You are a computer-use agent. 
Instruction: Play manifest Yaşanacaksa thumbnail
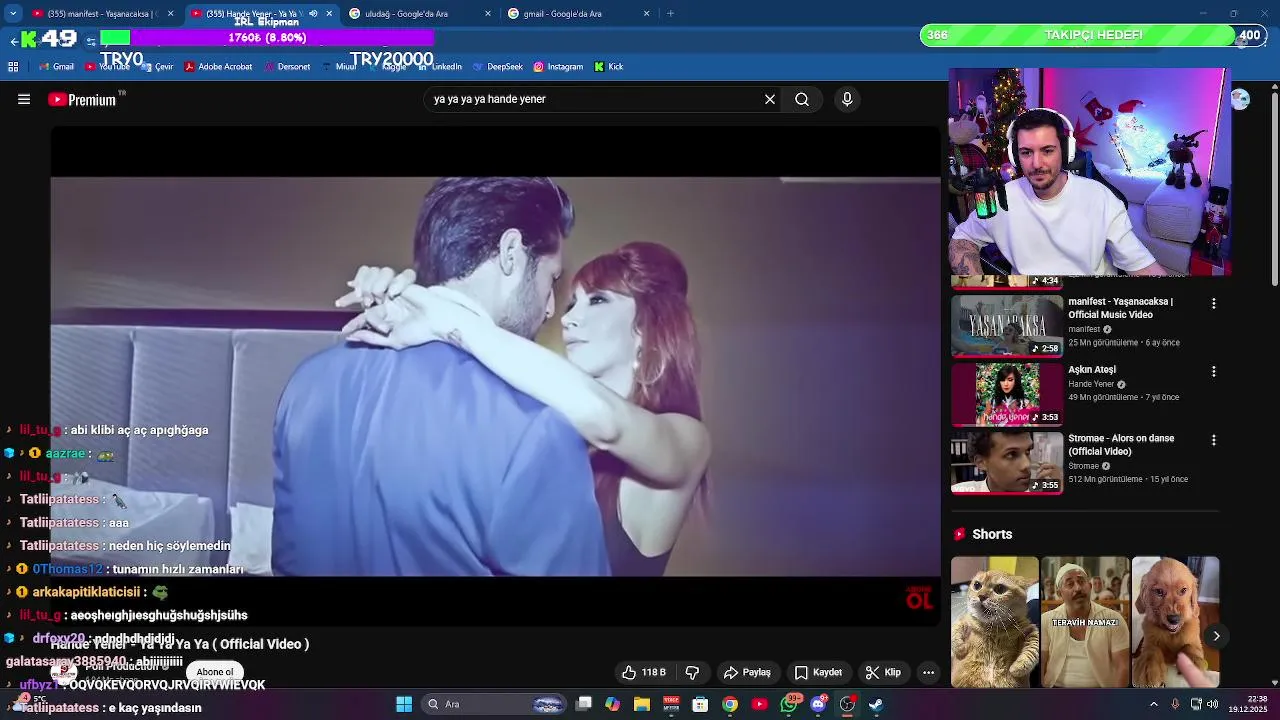pyautogui.click(x=1007, y=325)
